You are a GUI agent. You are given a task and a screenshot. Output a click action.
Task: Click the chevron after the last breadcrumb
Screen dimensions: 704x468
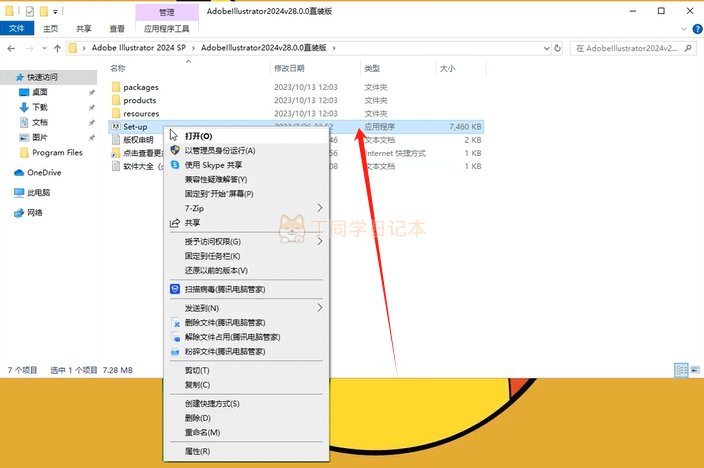point(334,48)
